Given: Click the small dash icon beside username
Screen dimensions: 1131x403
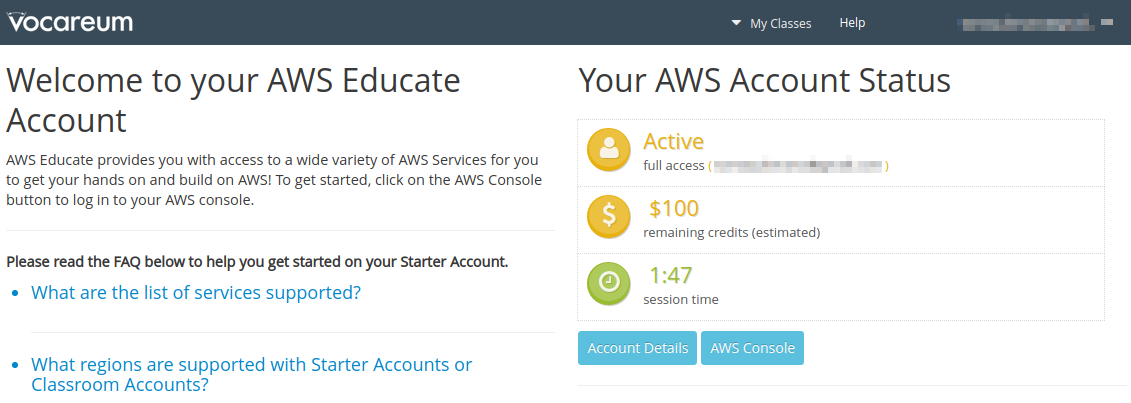Looking at the screenshot, I should (x=1106, y=21).
